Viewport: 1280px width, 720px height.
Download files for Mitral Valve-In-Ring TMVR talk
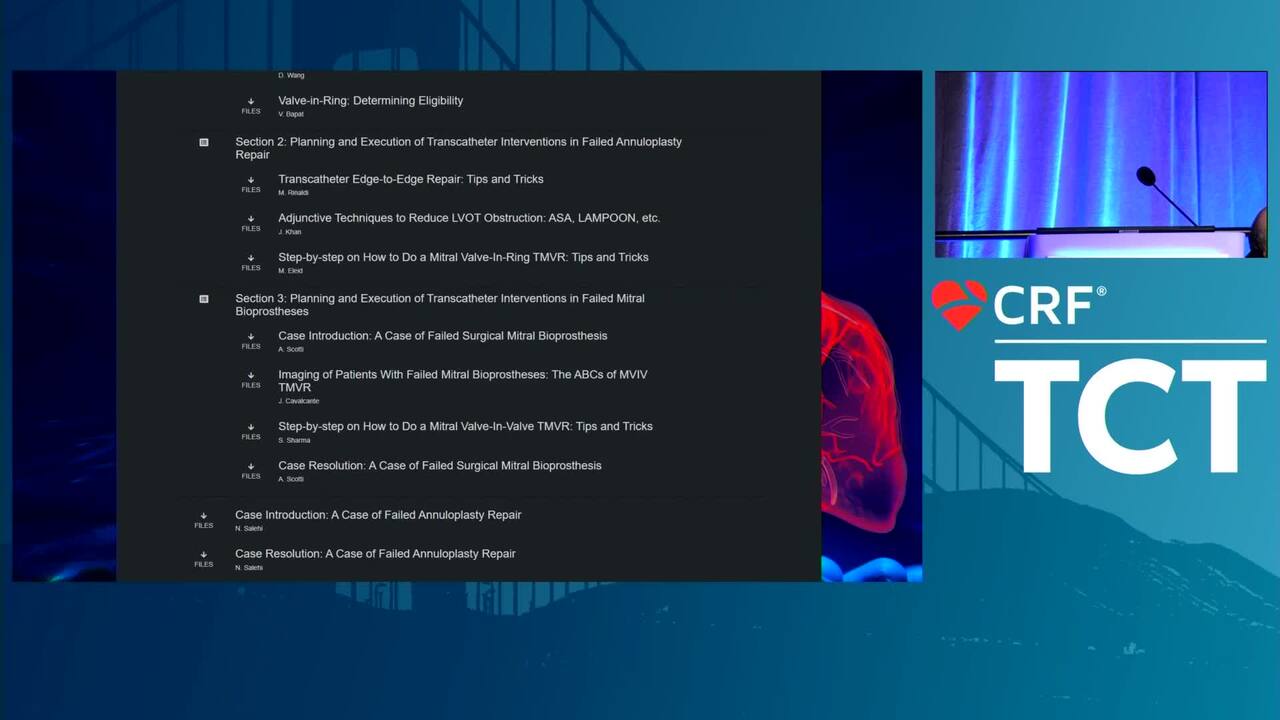[x=251, y=262]
